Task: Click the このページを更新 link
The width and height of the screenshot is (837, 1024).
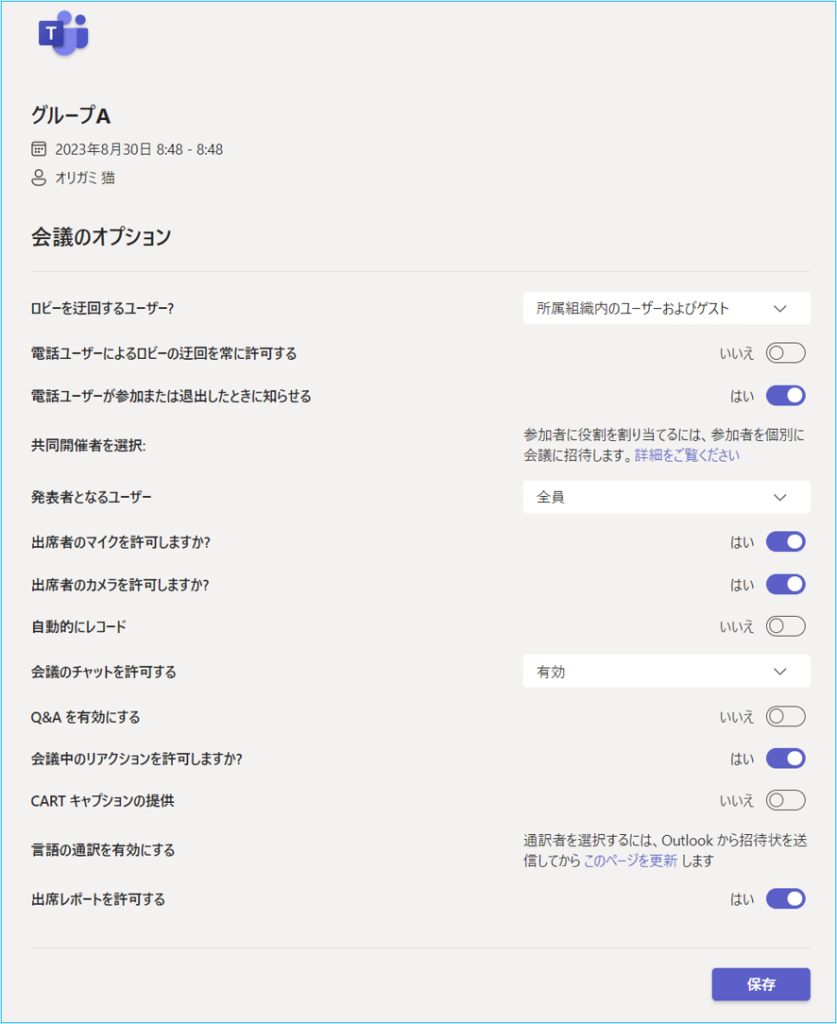Action: (630, 860)
